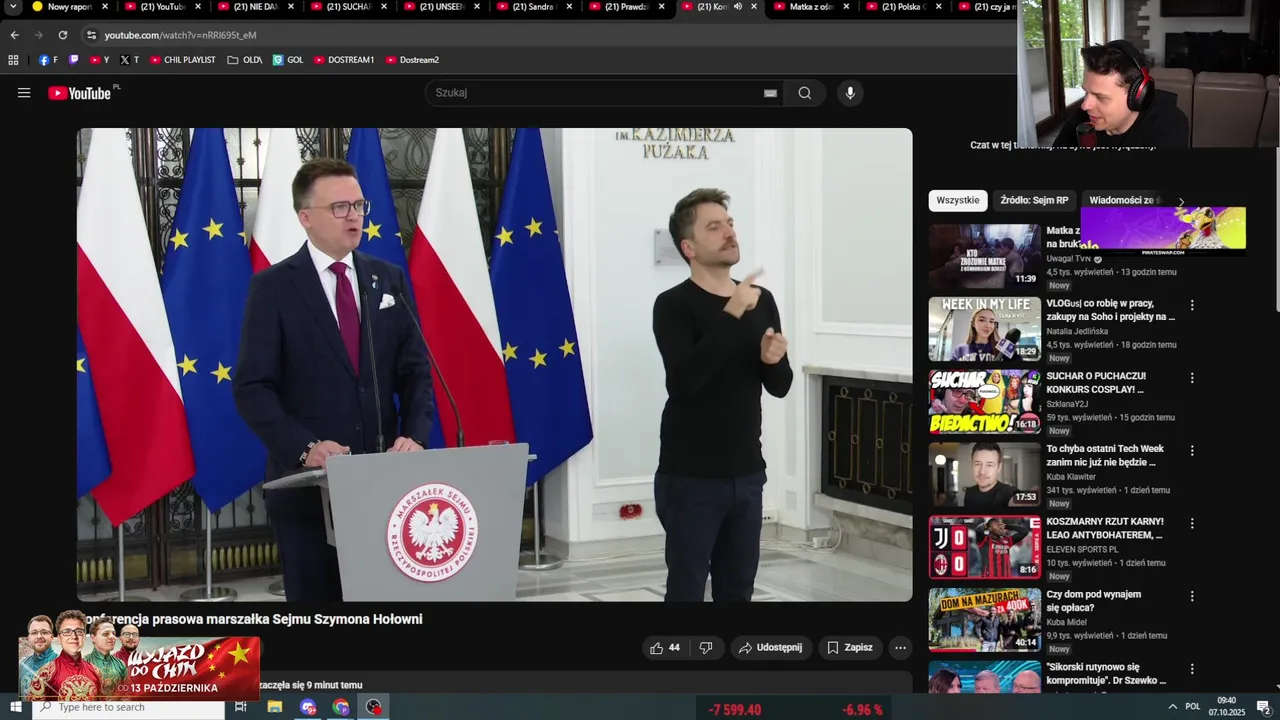The height and width of the screenshot is (720, 1280).
Task: Open the browser apps grid shortcut
Action: click(13, 60)
